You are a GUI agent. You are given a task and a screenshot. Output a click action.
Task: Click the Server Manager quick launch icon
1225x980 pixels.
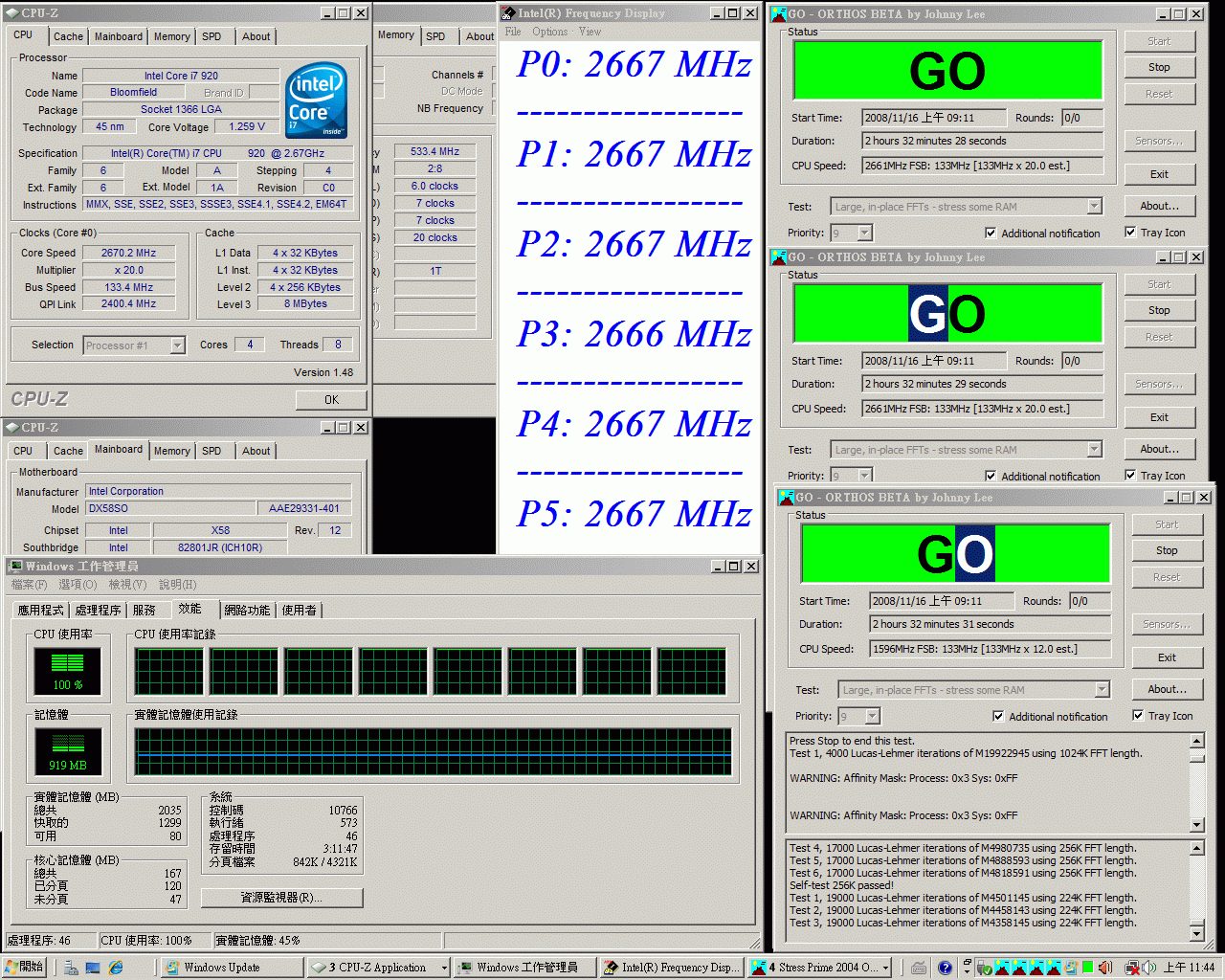[x=71, y=968]
